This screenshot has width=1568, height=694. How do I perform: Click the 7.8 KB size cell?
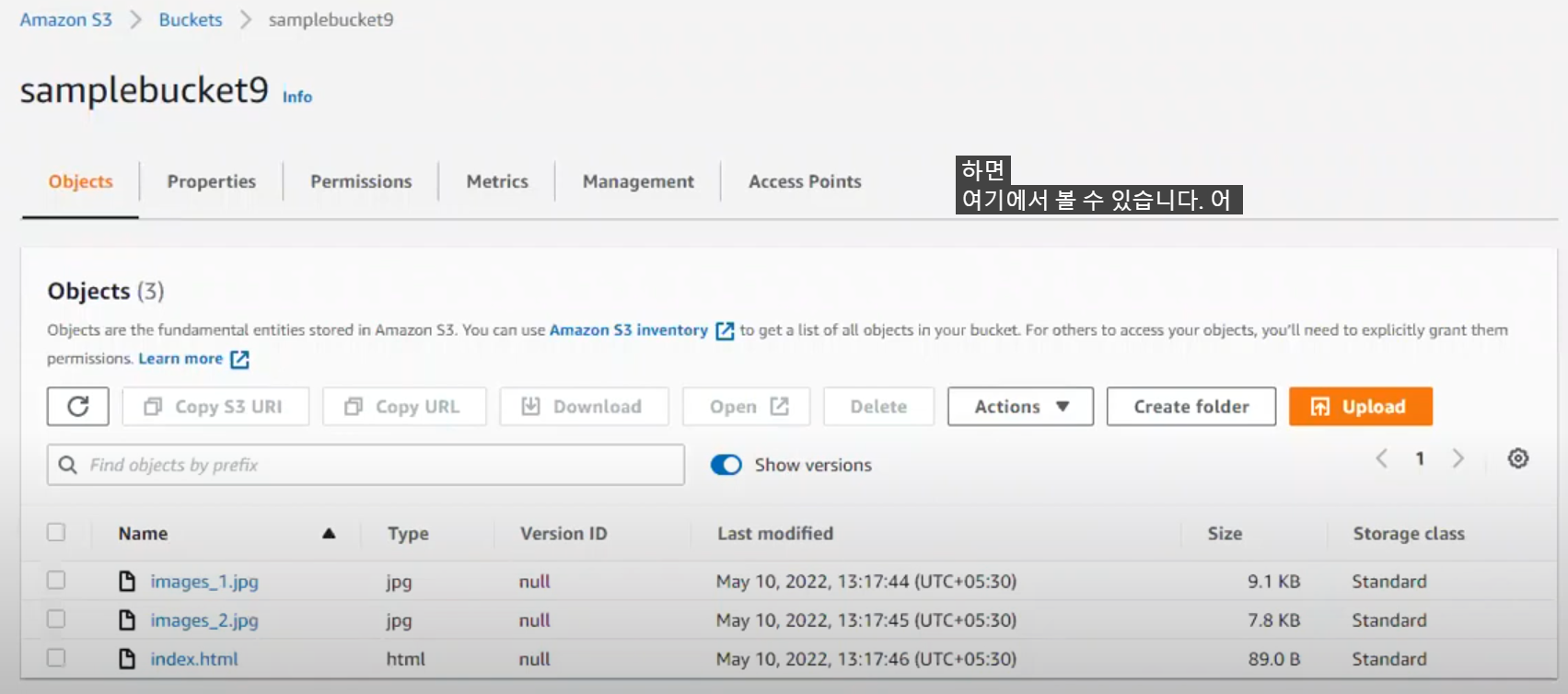[x=1273, y=620]
